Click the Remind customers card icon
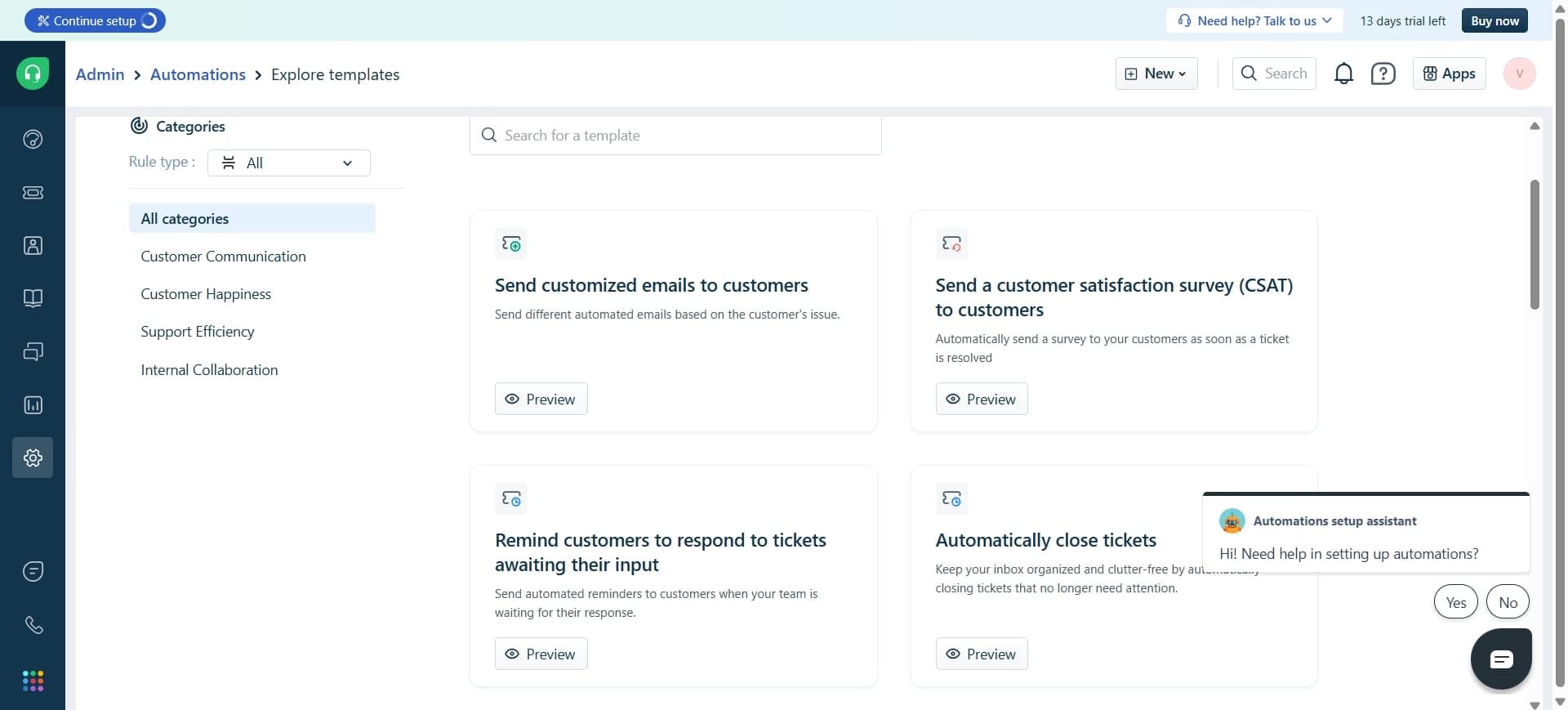1568x710 pixels. 511,498
